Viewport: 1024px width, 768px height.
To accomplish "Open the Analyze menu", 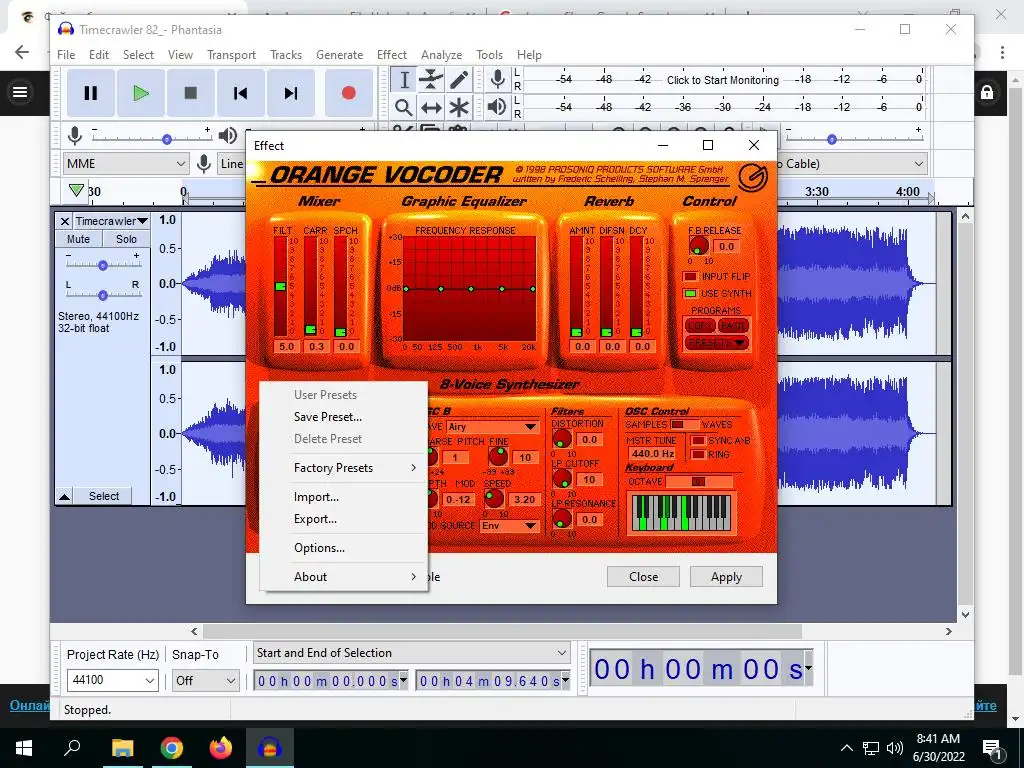I will (x=441, y=55).
